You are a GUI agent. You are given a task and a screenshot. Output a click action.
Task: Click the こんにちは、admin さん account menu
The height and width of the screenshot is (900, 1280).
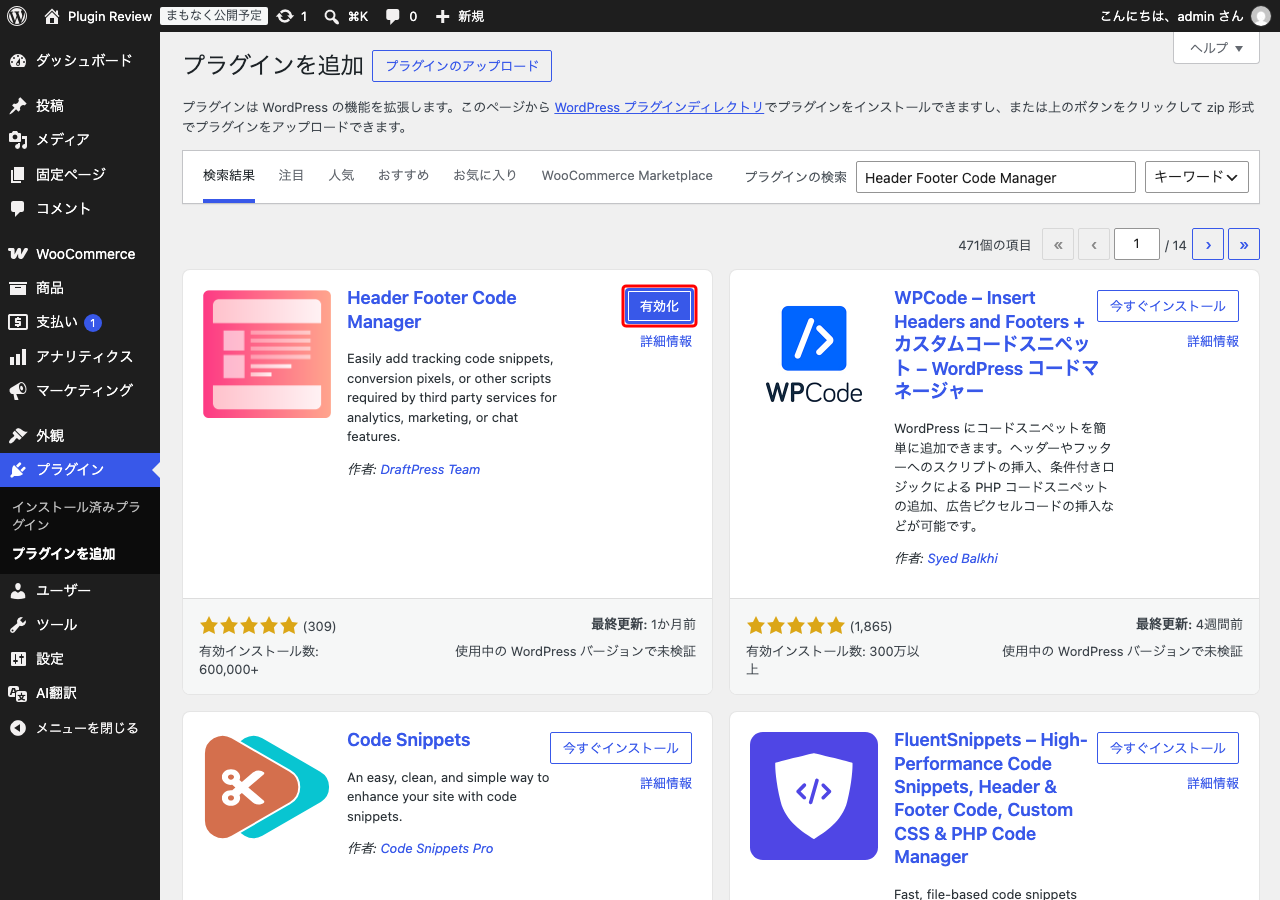coord(1184,16)
